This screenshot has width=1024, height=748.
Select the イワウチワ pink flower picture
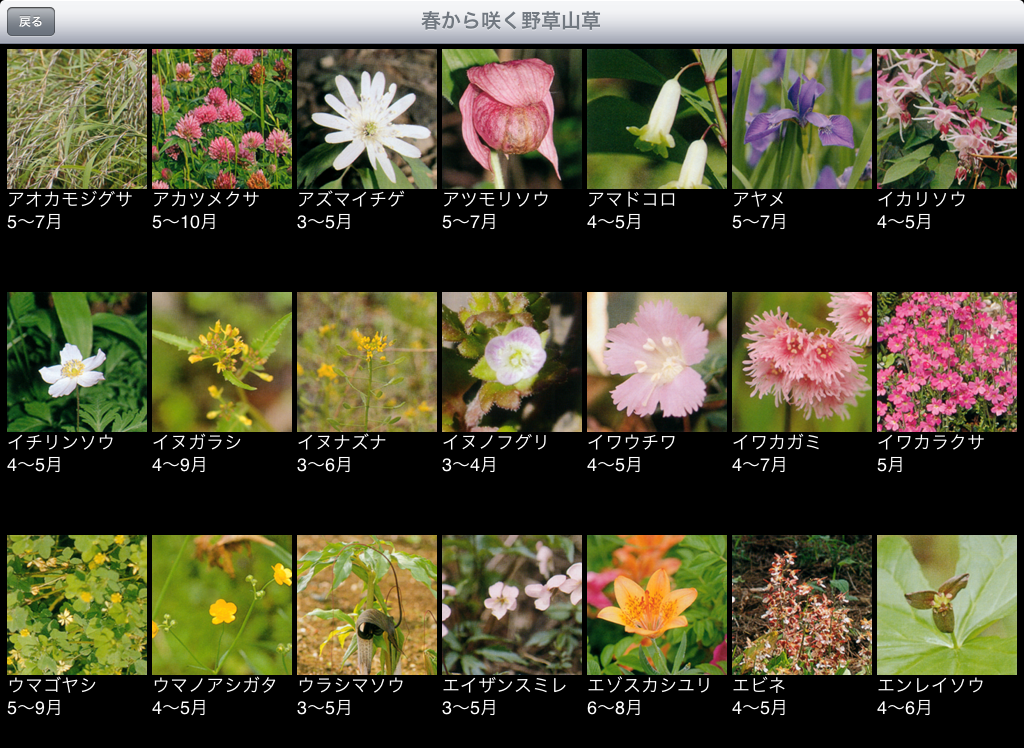coord(657,362)
